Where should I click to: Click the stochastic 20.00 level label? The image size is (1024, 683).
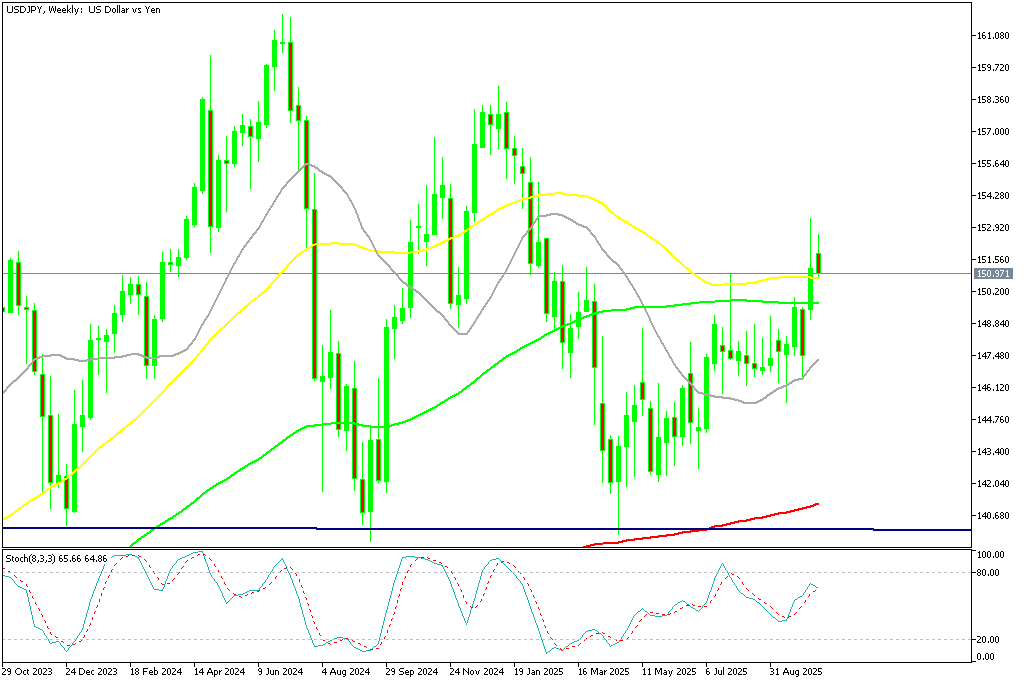point(991,640)
